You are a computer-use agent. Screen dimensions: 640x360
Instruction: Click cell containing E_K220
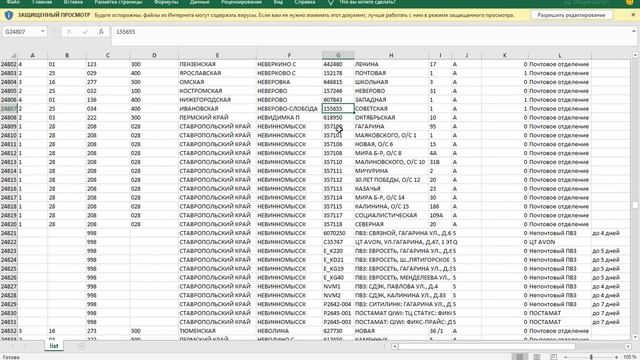coord(338,251)
